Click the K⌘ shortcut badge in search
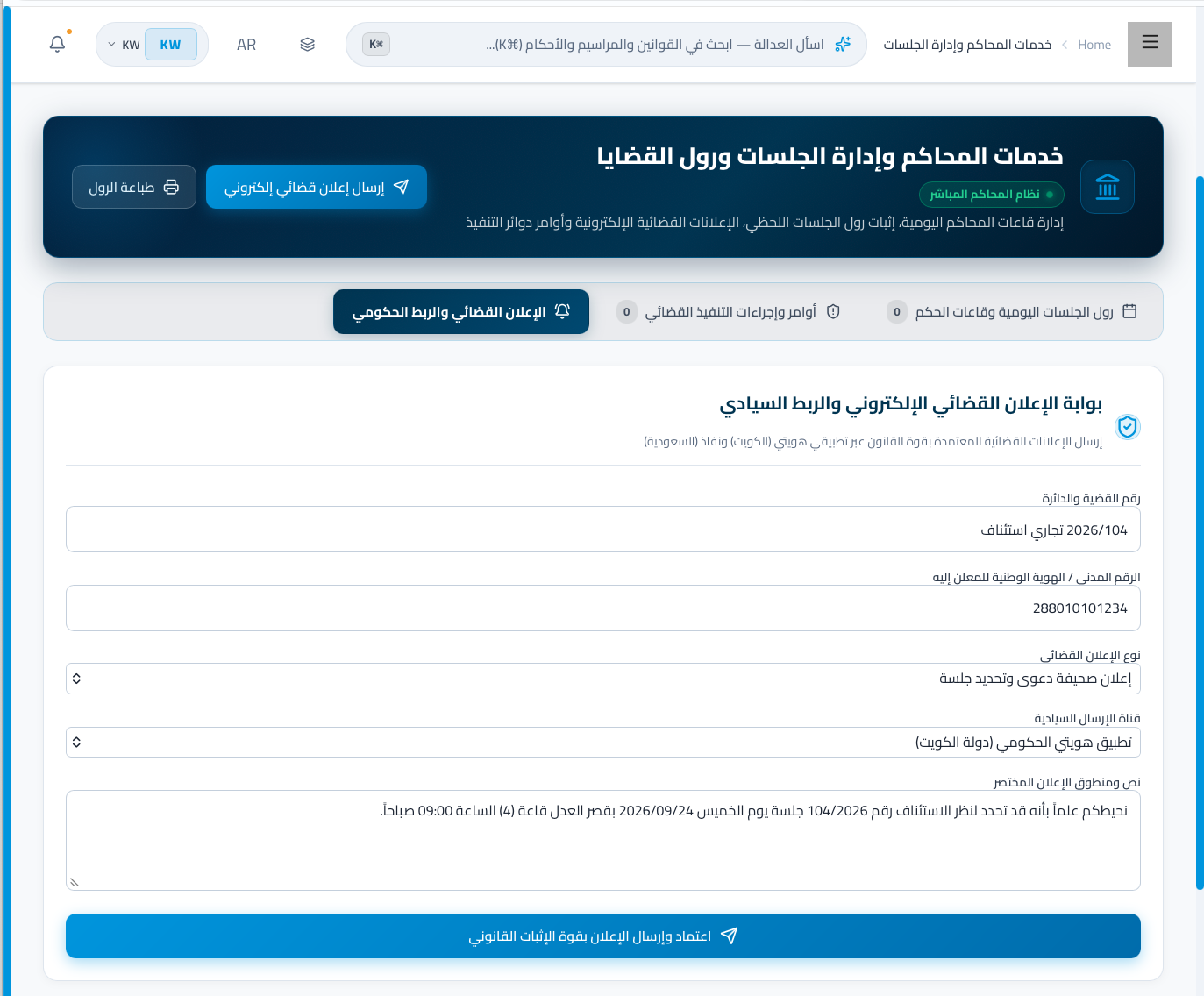This screenshot has height=996, width=1204. (x=376, y=45)
